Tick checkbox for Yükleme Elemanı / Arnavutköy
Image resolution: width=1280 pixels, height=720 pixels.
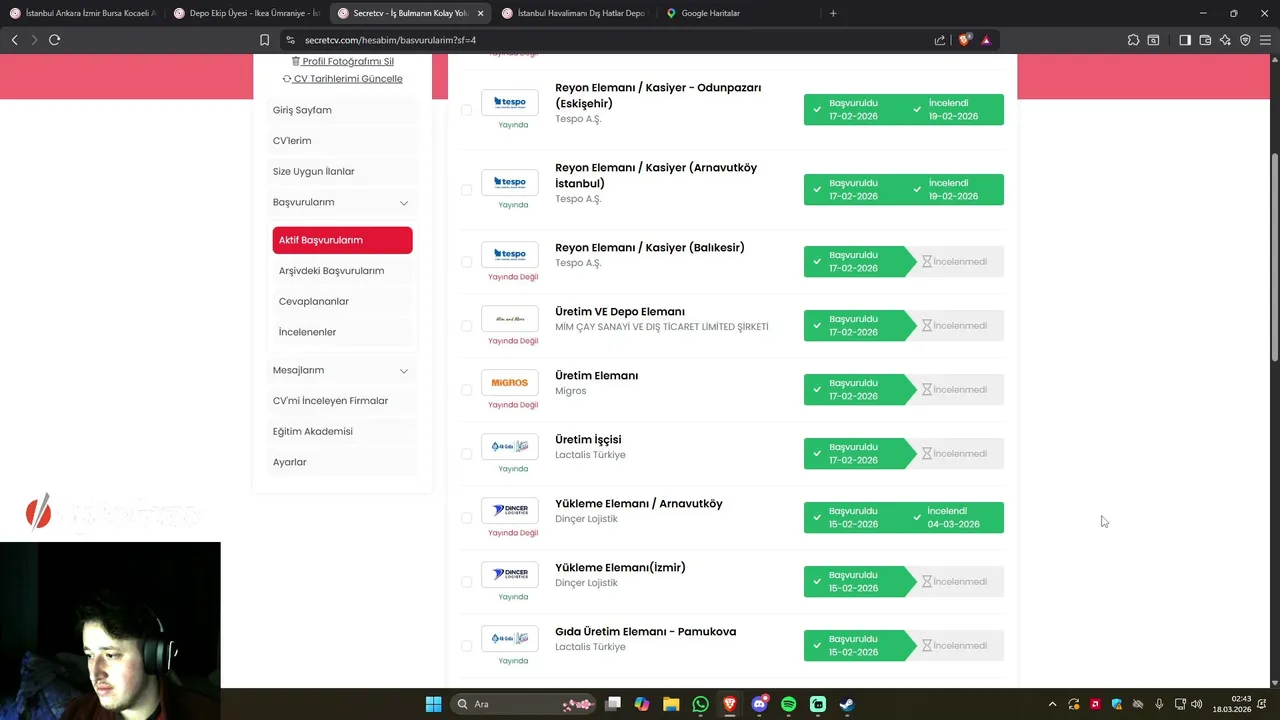(466, 518)
